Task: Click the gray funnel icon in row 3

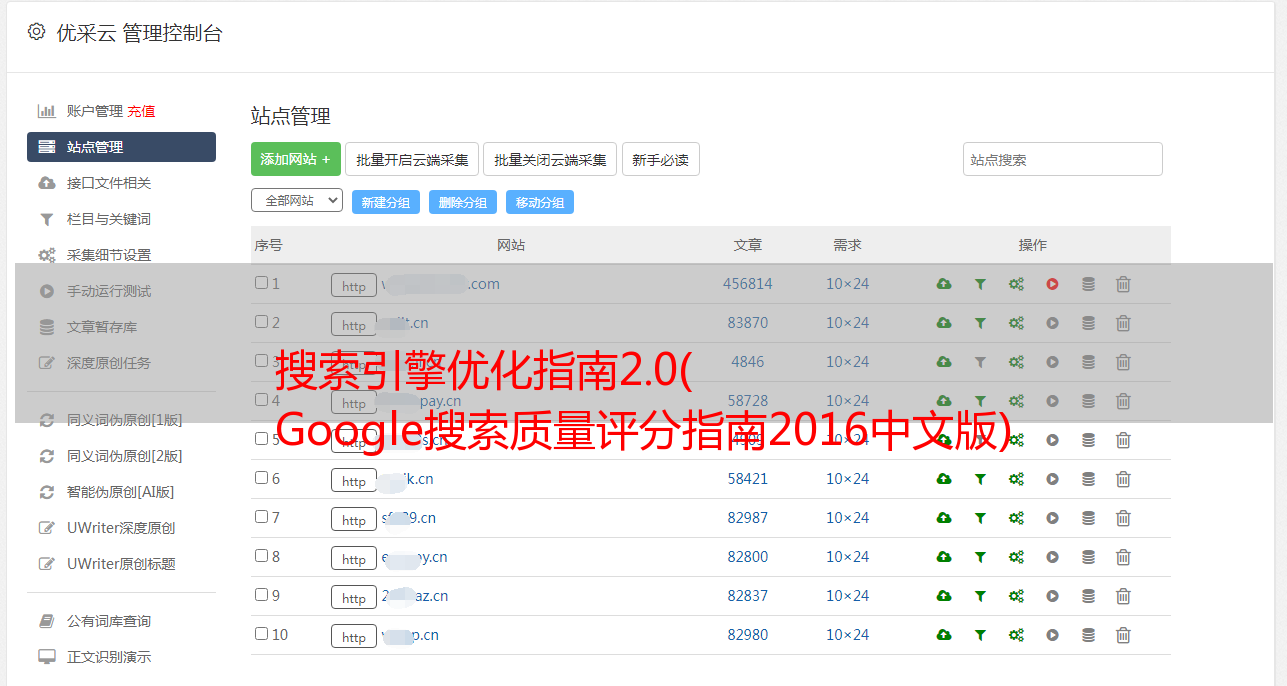Action: (x=980, y=362)
